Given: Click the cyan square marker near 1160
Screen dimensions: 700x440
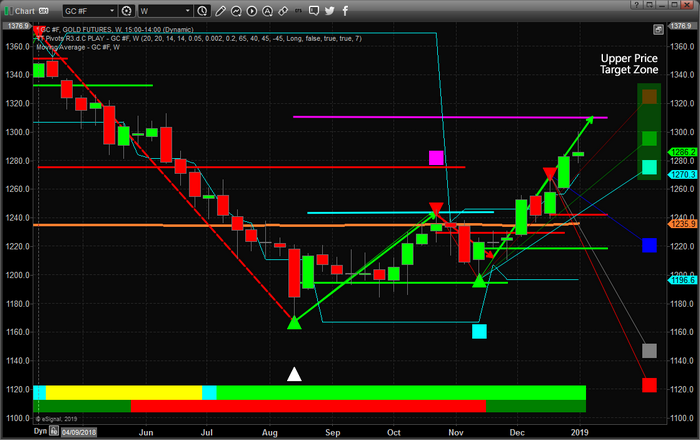Looking at the screenshot, I should 479,332.
